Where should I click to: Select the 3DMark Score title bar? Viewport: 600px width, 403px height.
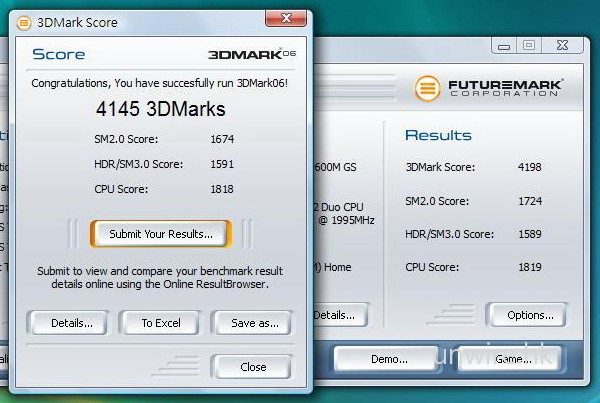point(150,22)
